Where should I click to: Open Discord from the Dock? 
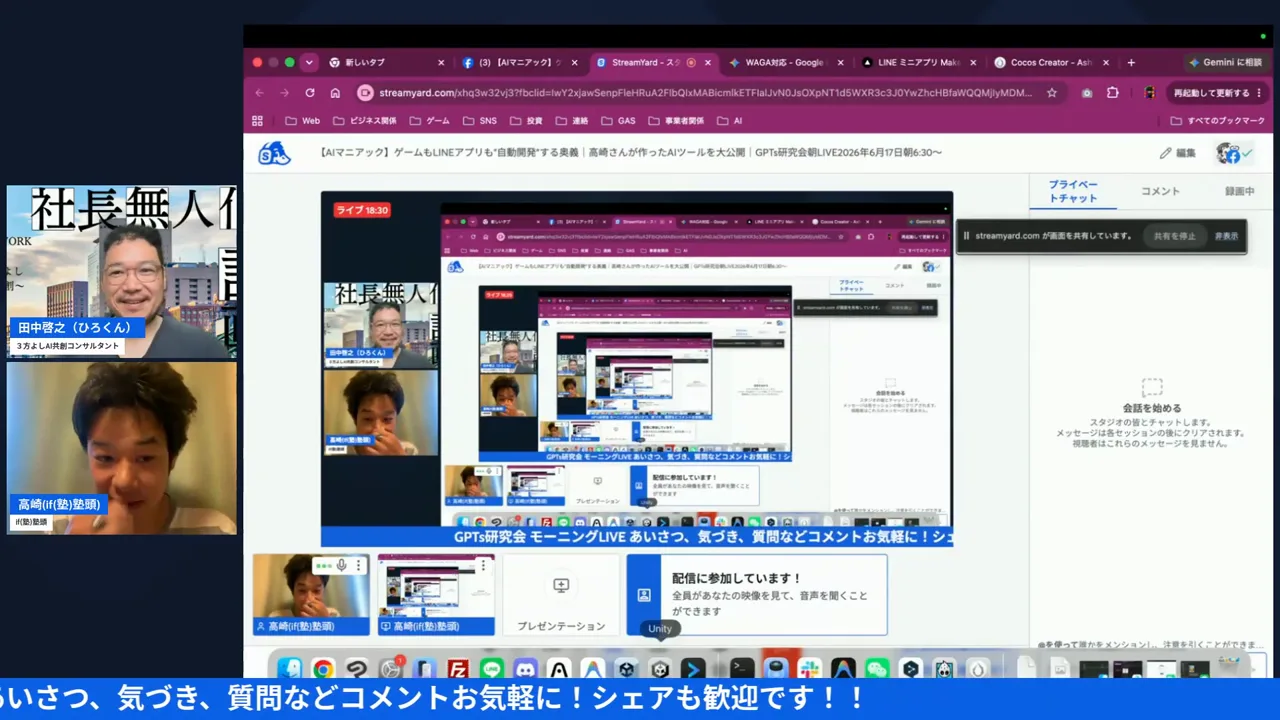pos(525,668)
